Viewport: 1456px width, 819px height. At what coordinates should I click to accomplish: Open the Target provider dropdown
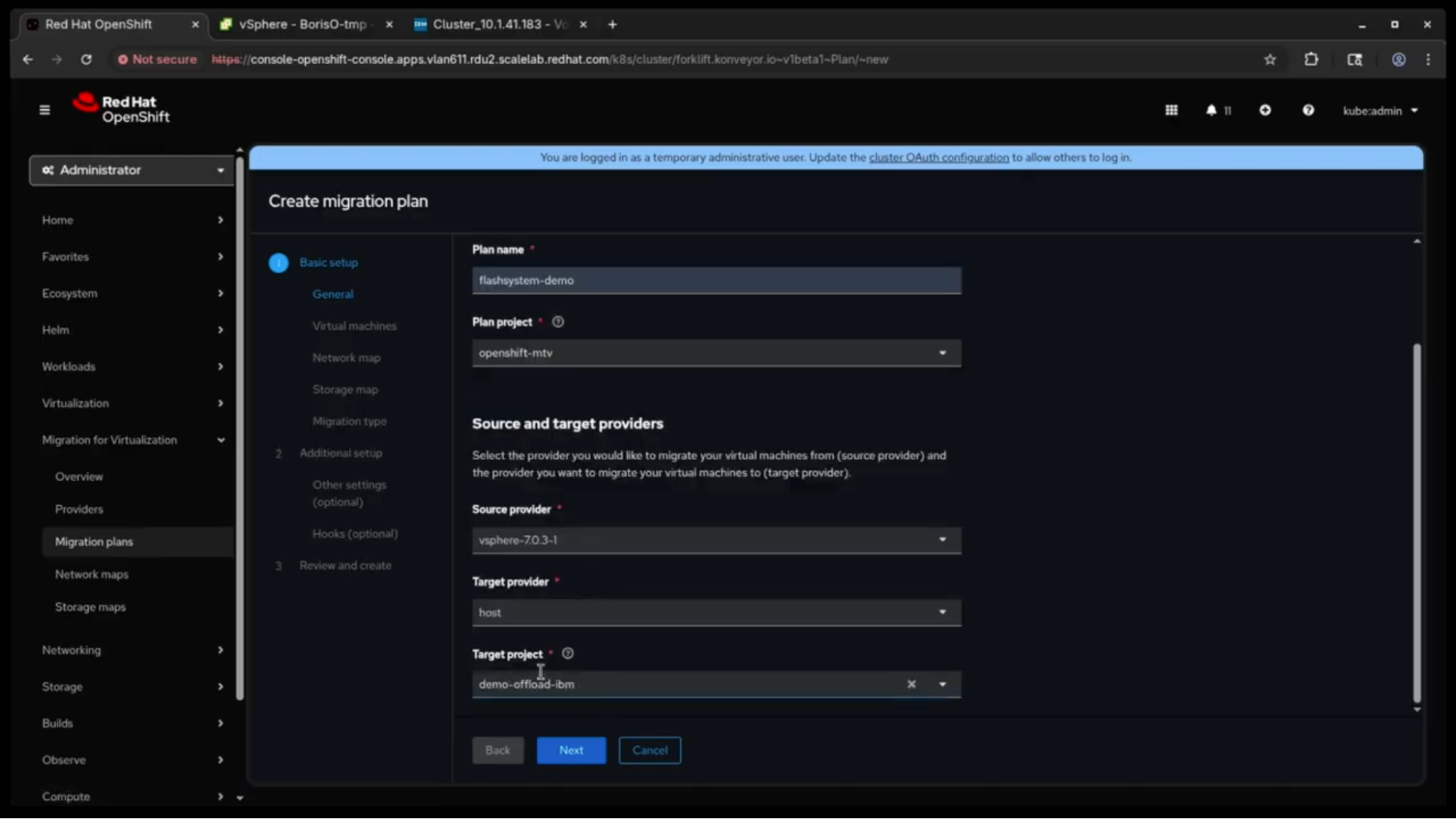(716, 612)
